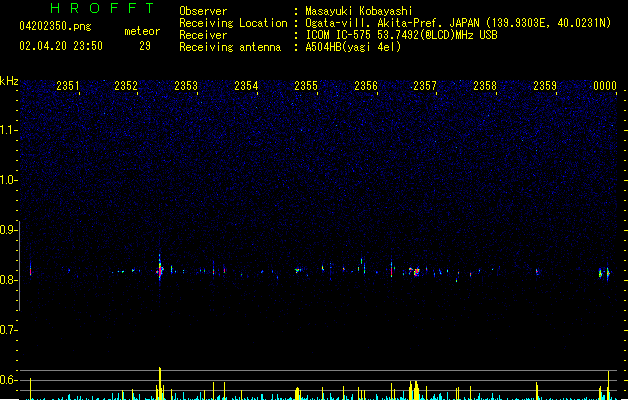
Task: Click the meteor label
Action: tap(142, 31)
